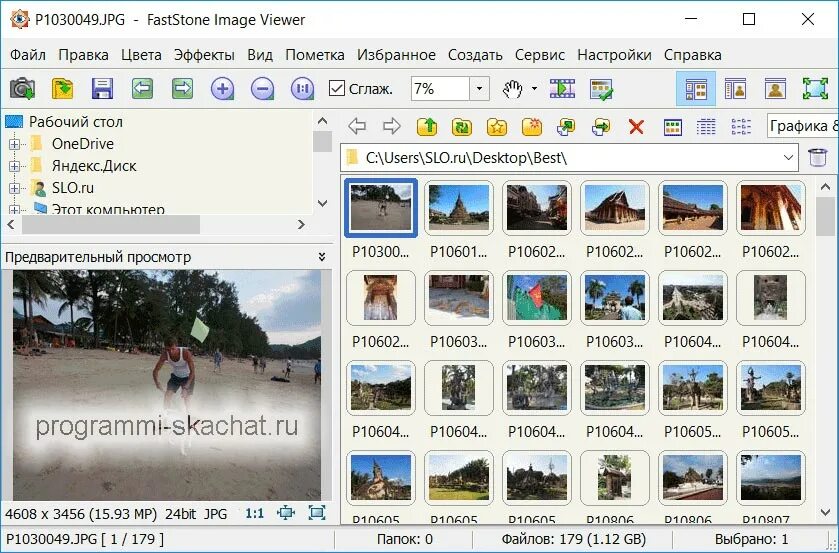This screenshot has width=839, height=553.
Task: Expand the OneDrive tree node
Action: coord(14,144)
